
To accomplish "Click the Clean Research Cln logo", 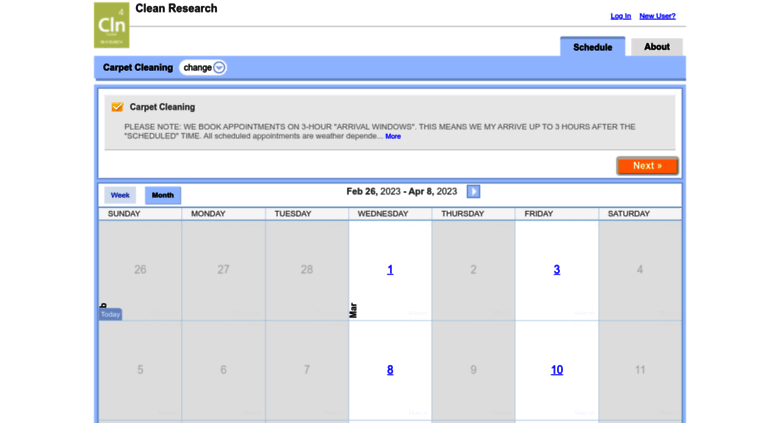I will (x=111, y=25).
